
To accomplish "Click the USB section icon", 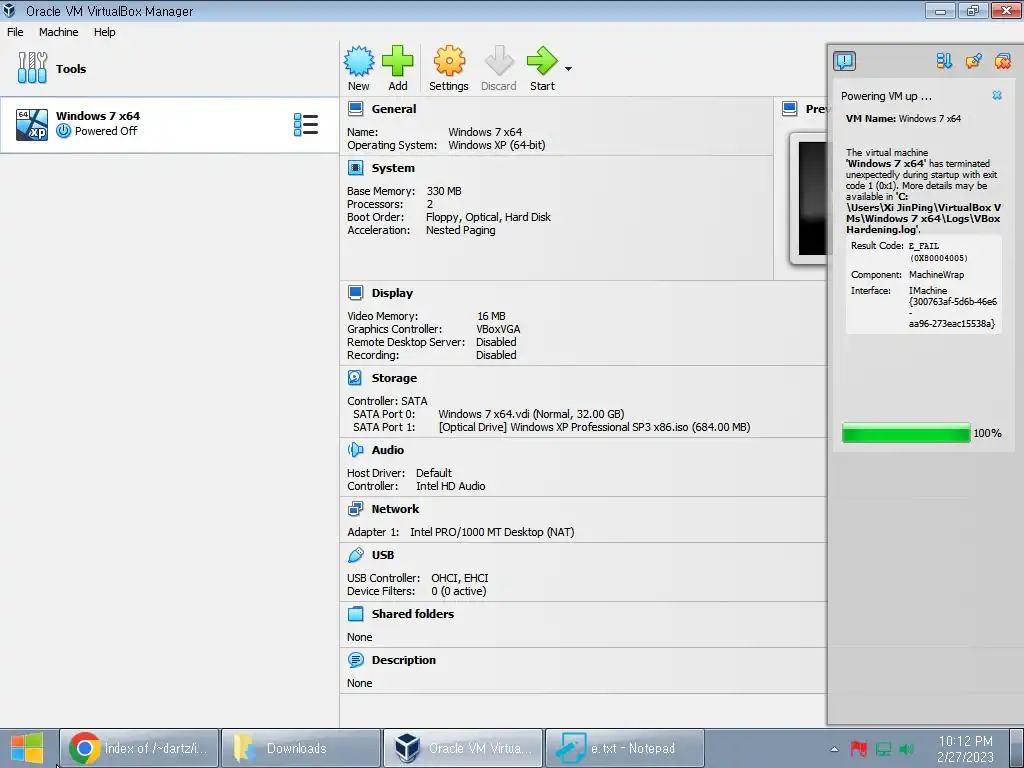I will [x=355, y=555].
